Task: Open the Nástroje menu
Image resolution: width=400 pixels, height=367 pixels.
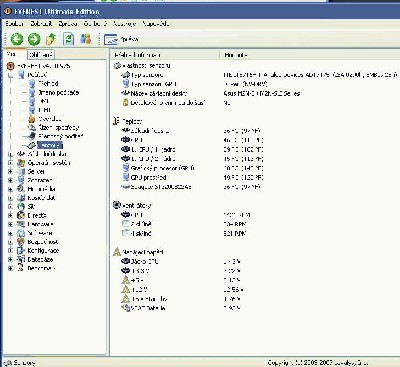Action: (125, 24)
